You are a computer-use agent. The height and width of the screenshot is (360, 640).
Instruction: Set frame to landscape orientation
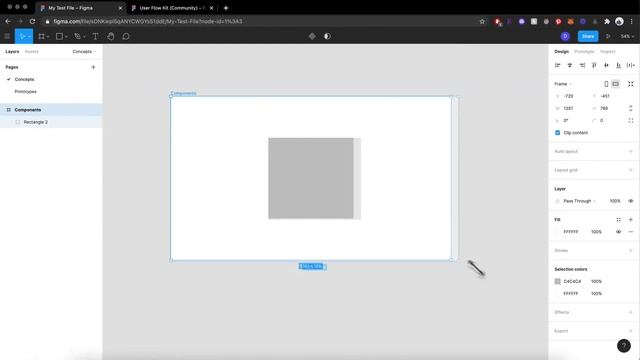(616, 84)
